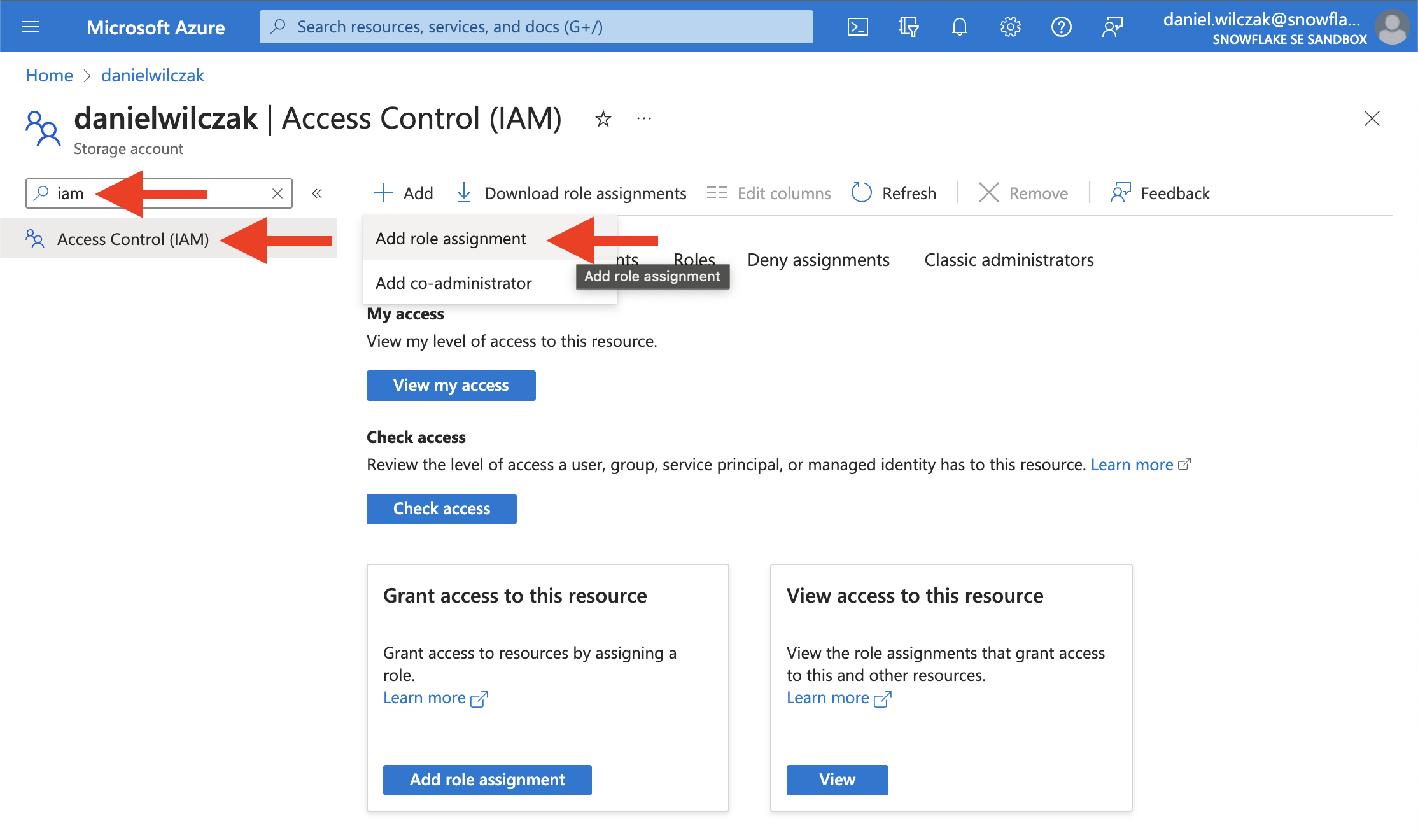
Task: Click the Add toolbar button
Action: tap(403, 193)
